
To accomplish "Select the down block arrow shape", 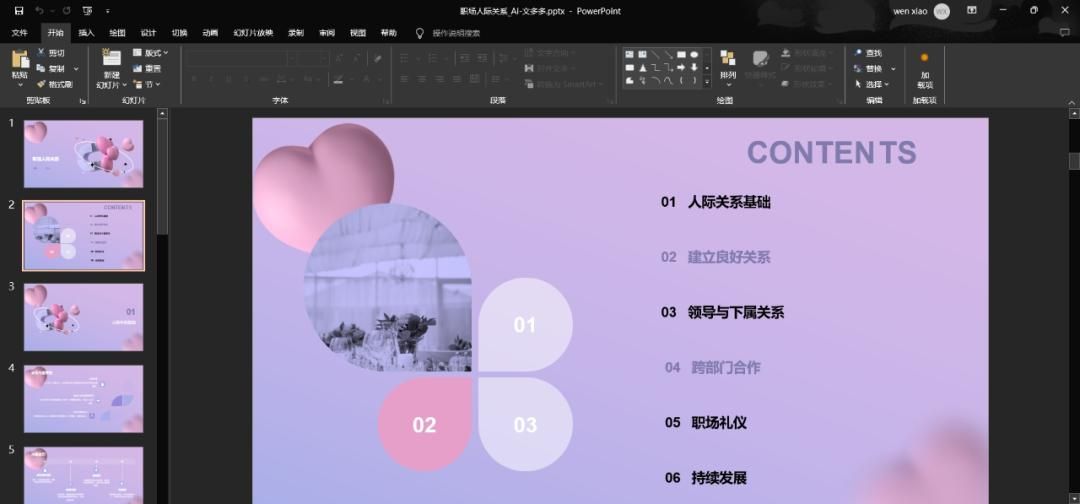I will click(694, 67).
